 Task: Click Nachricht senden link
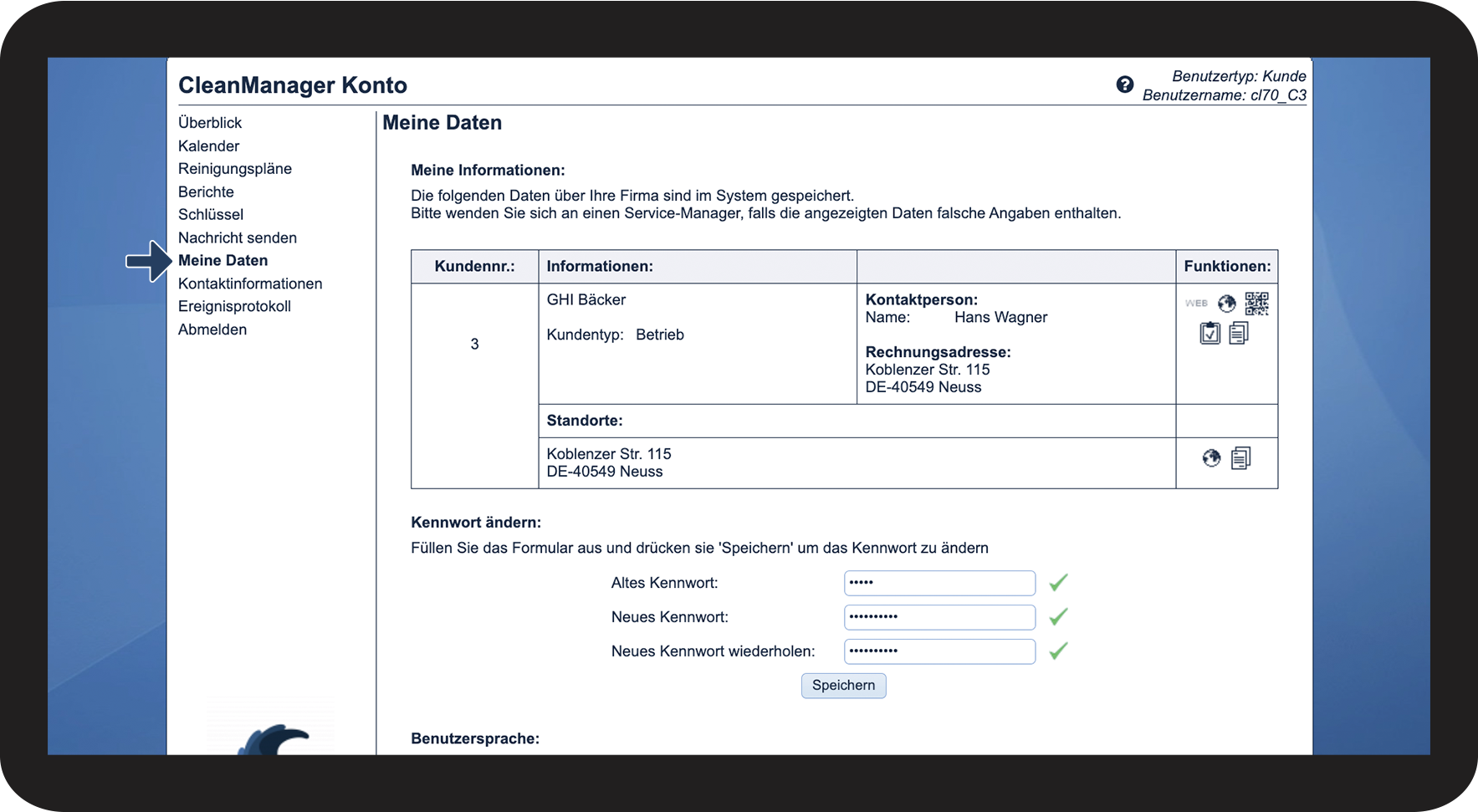tap(238, 238)
